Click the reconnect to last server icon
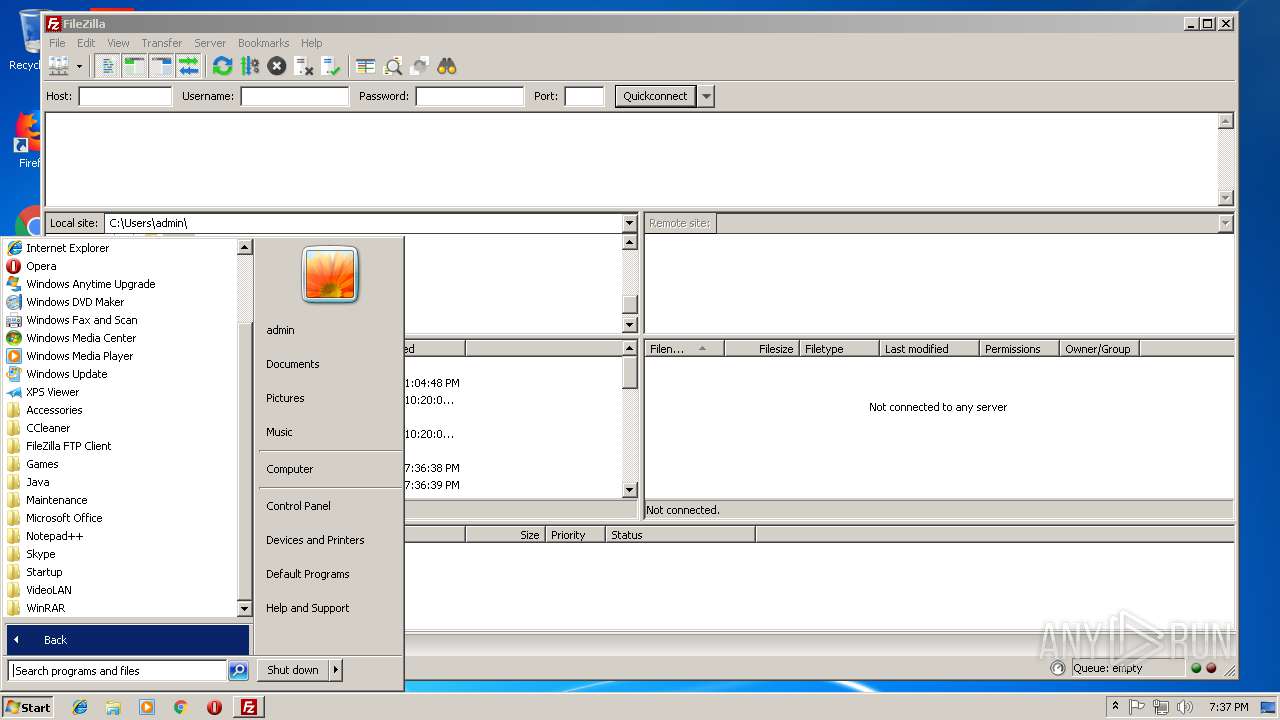Screen dimensions: 1280x720 (331, 66)
